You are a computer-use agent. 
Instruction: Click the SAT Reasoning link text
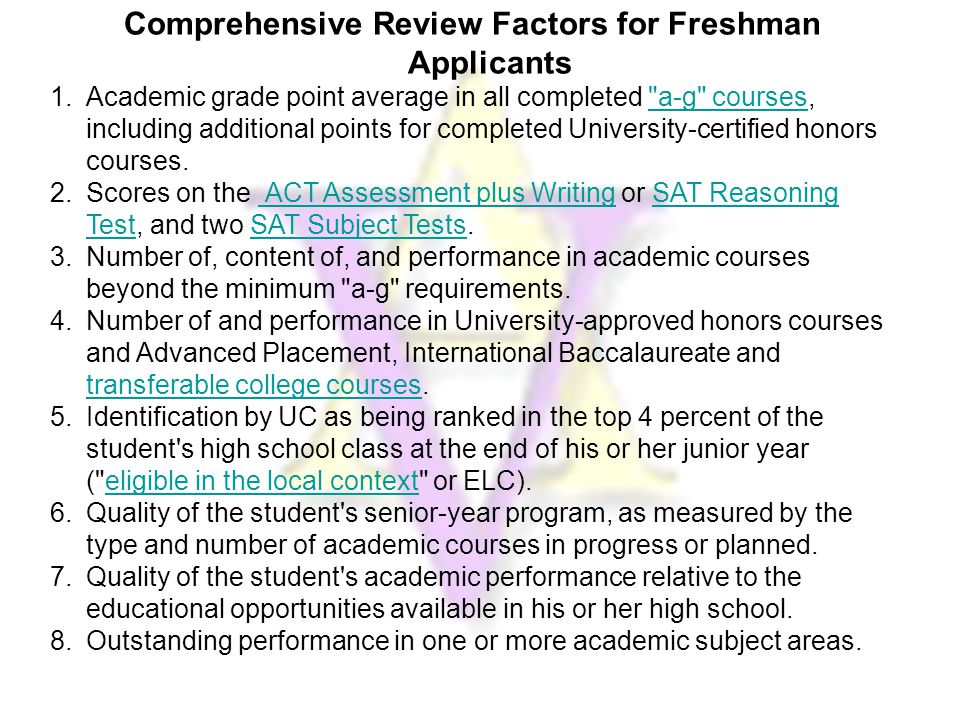(745, 193)
